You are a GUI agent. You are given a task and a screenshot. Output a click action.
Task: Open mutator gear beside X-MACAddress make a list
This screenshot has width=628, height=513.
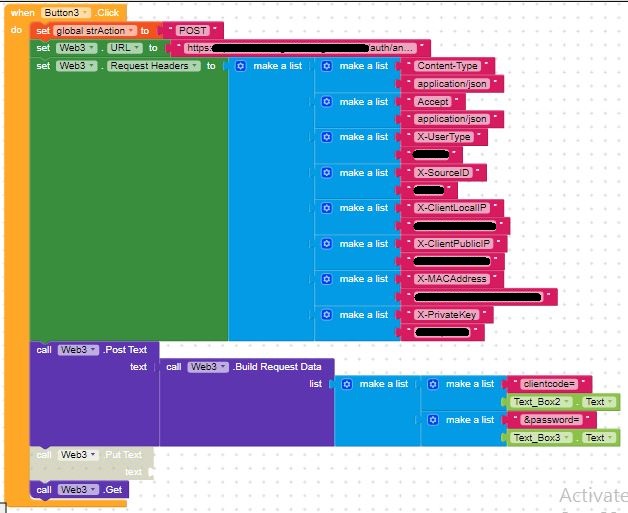pyautogui.click(x=327, y=279)
